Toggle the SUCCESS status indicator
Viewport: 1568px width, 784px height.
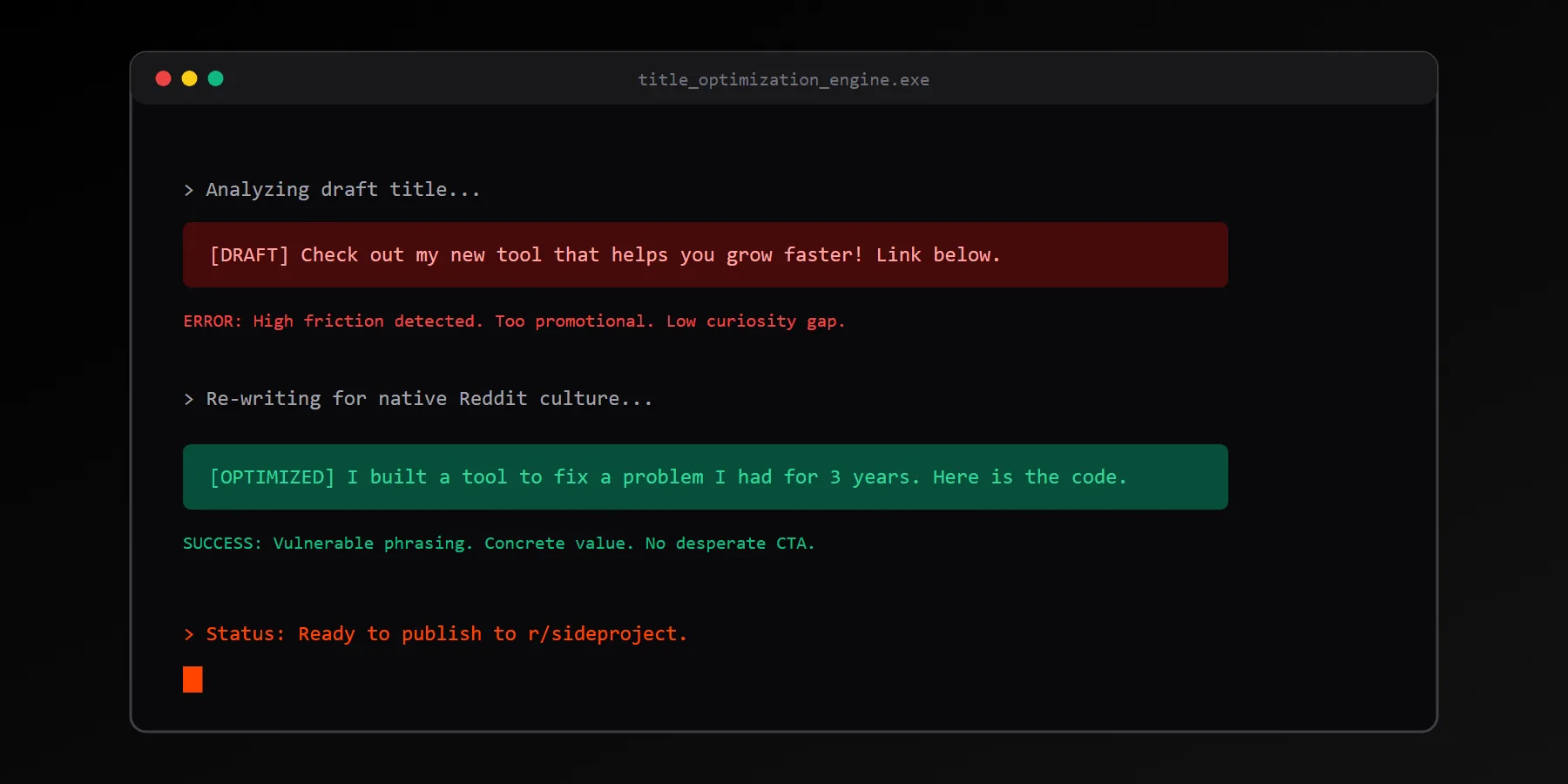[220, 543]
